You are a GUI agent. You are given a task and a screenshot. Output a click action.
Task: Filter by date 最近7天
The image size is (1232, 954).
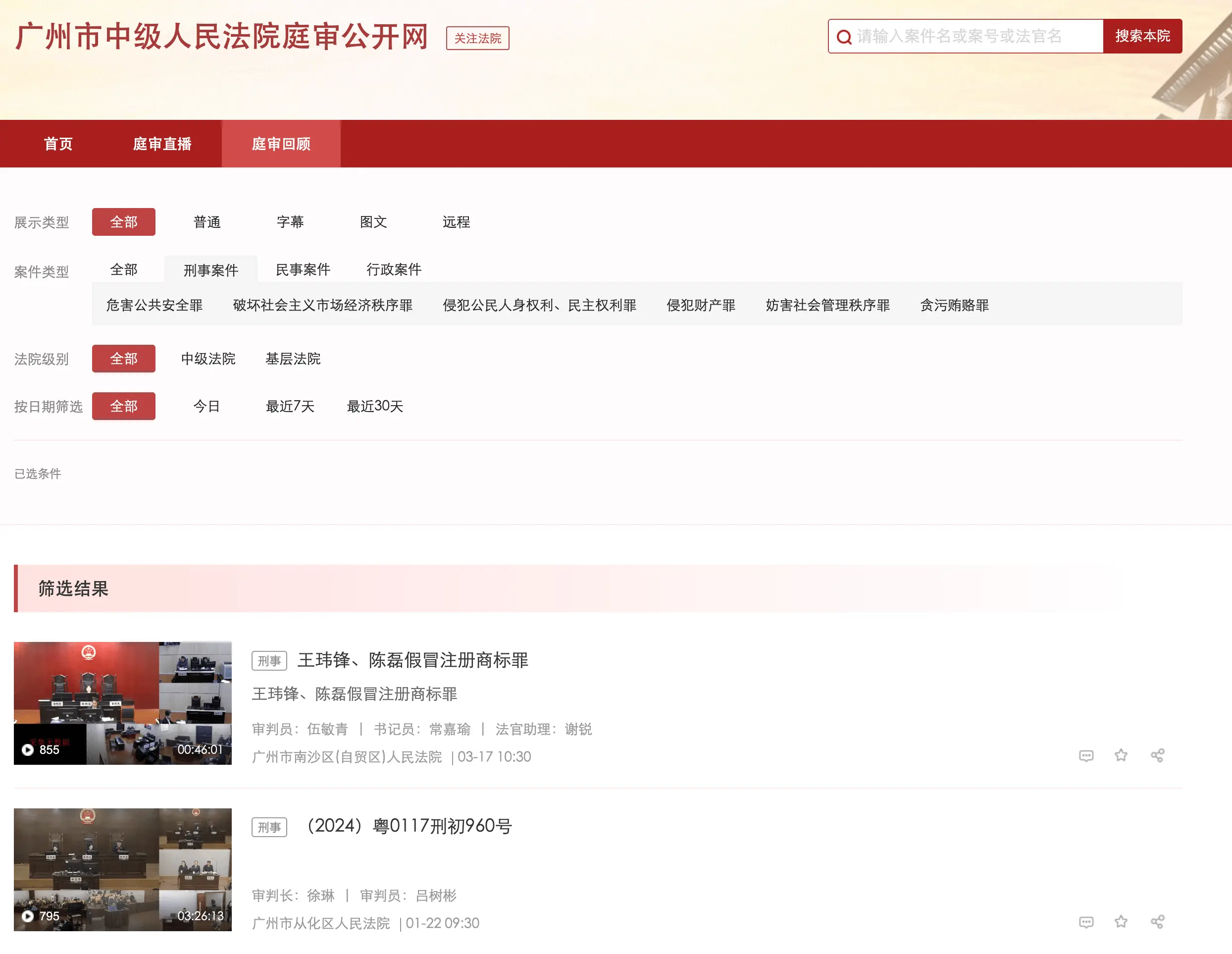tap(290, 406)
